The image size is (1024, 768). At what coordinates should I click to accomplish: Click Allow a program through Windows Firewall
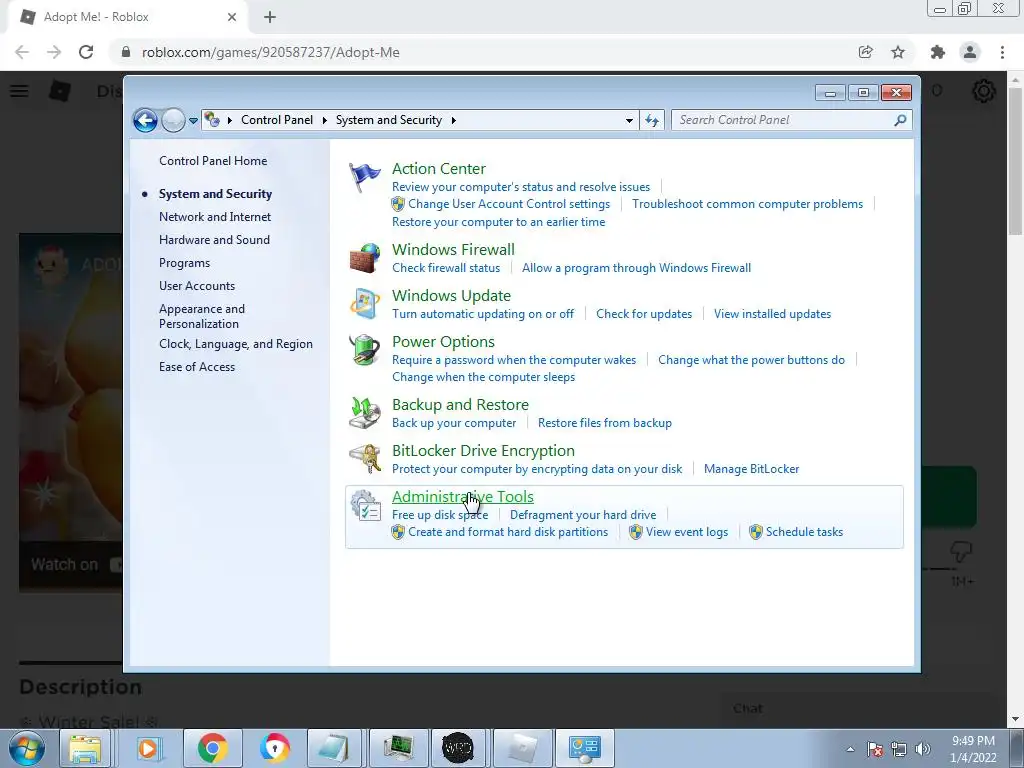click(636, 268)
